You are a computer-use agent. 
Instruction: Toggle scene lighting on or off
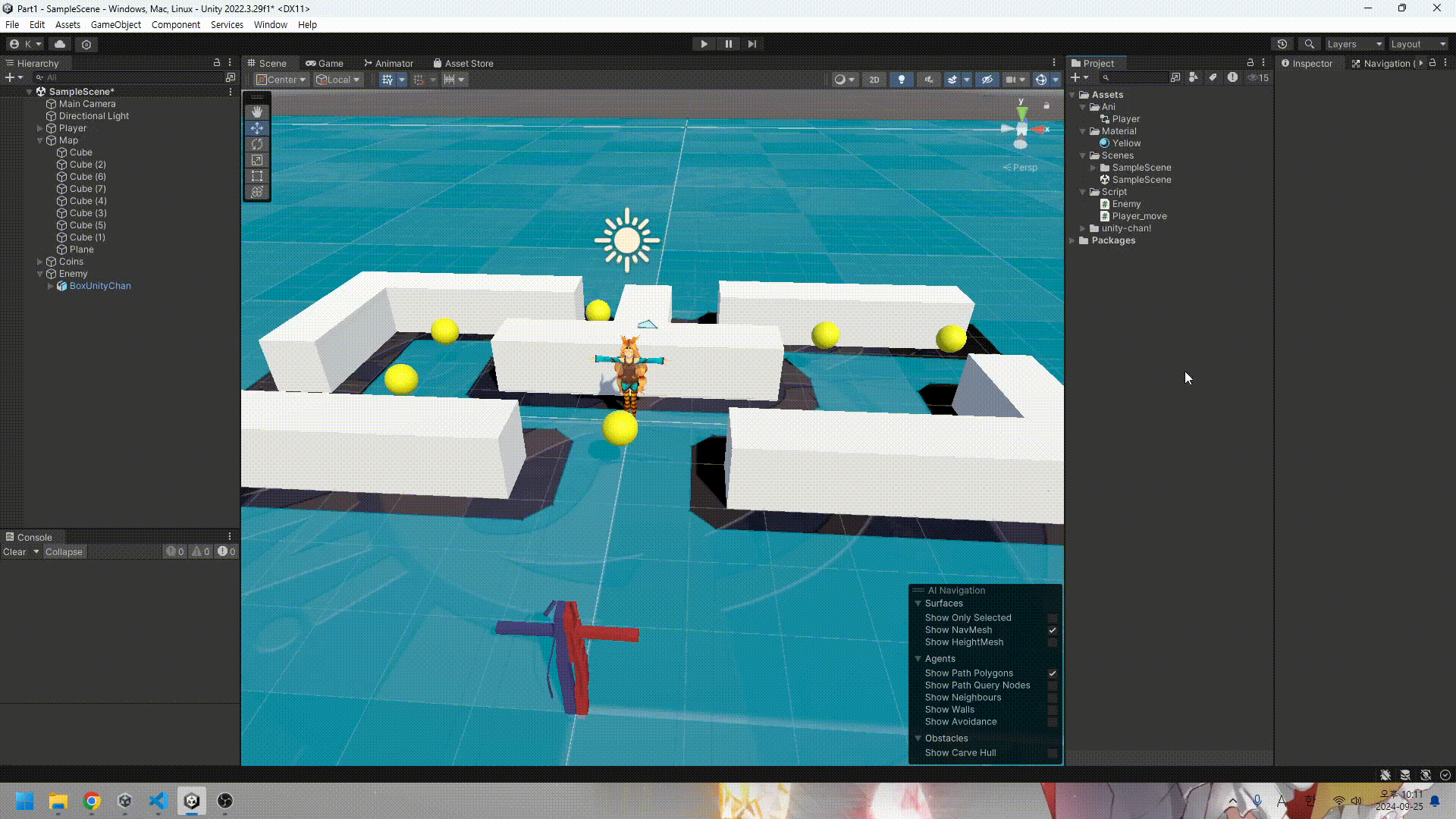click(x=901, y=80)
